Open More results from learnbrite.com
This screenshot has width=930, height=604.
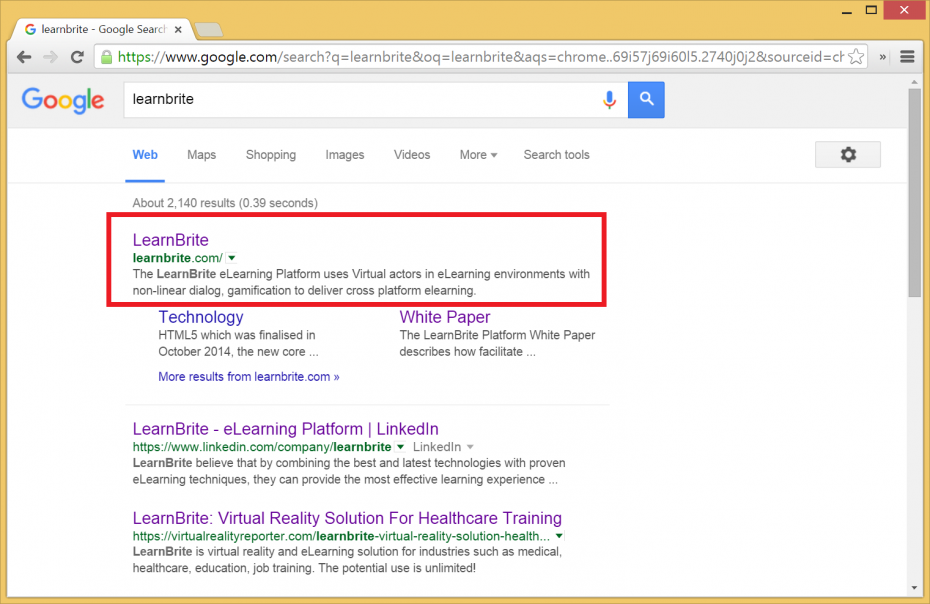pos(248,376)
